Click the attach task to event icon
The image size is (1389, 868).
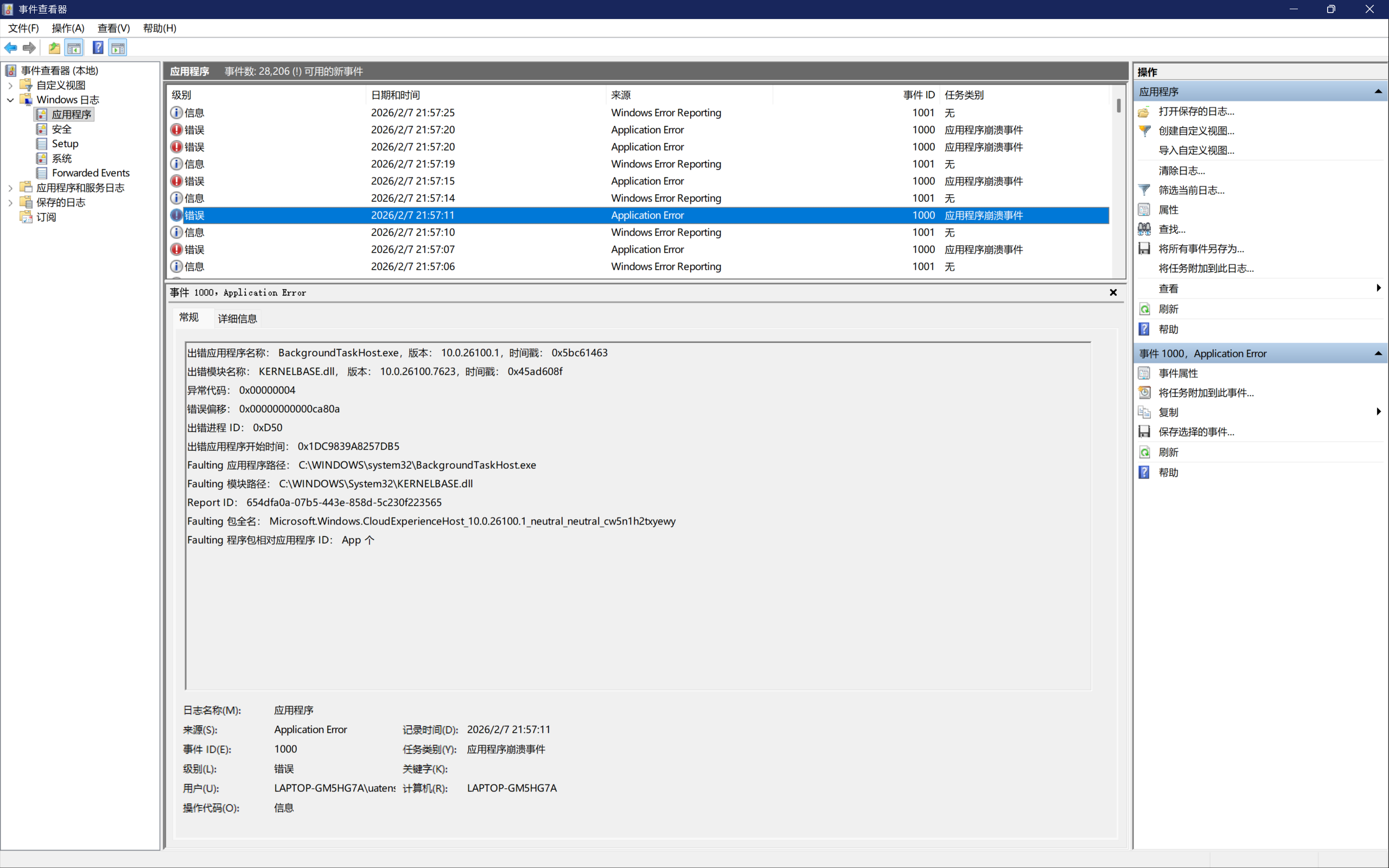point(1144,393)
